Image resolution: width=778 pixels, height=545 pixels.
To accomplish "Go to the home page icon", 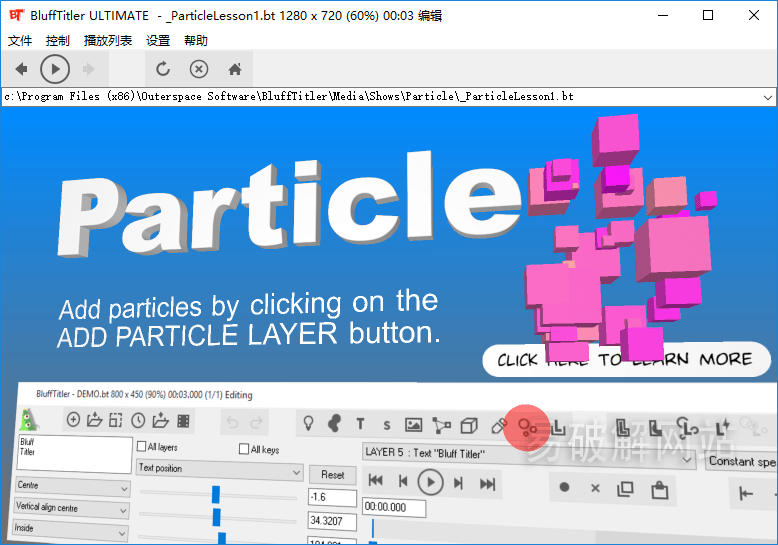I will (x=235, y=69).
